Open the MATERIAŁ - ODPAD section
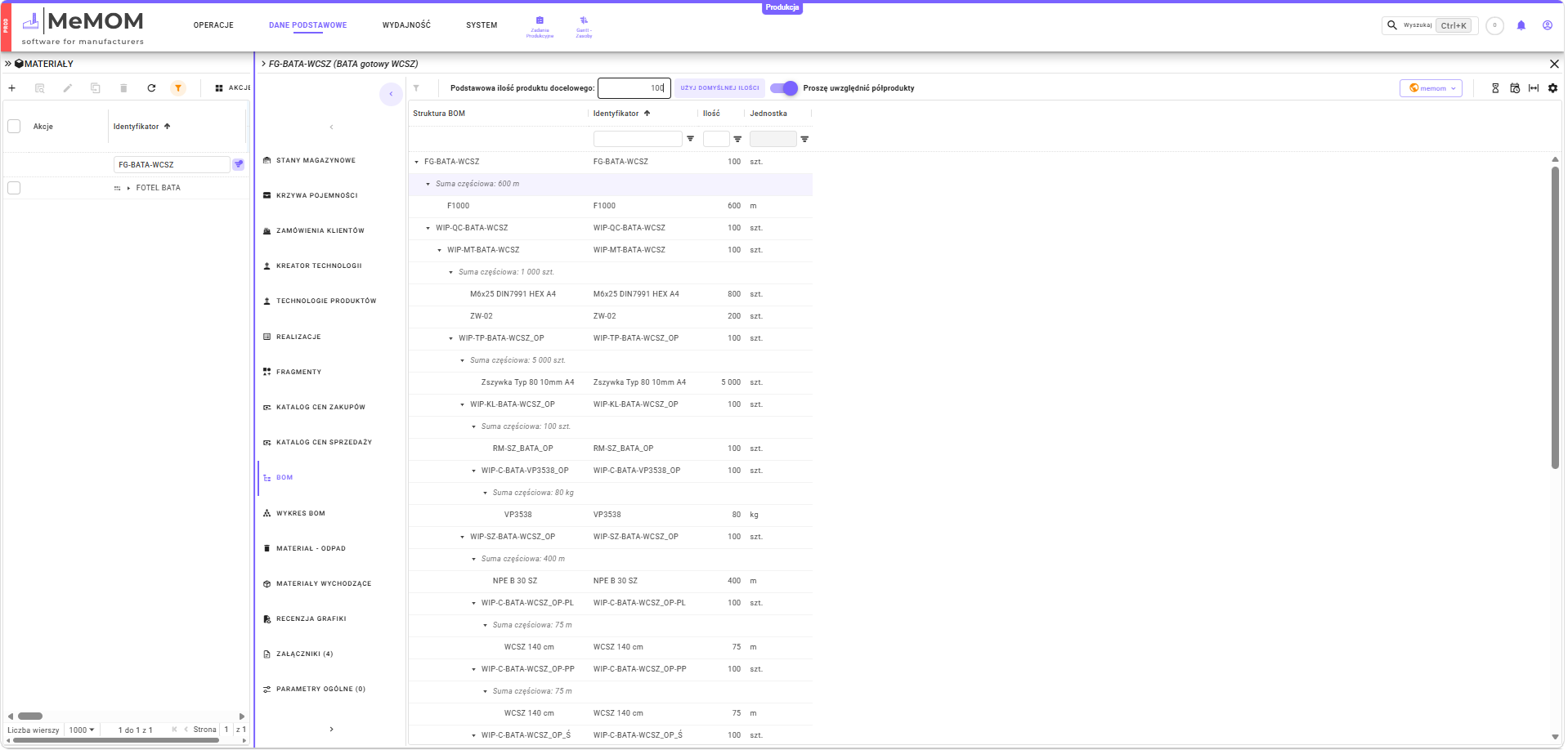1568x750 pixels. click(x=311, y=548)
